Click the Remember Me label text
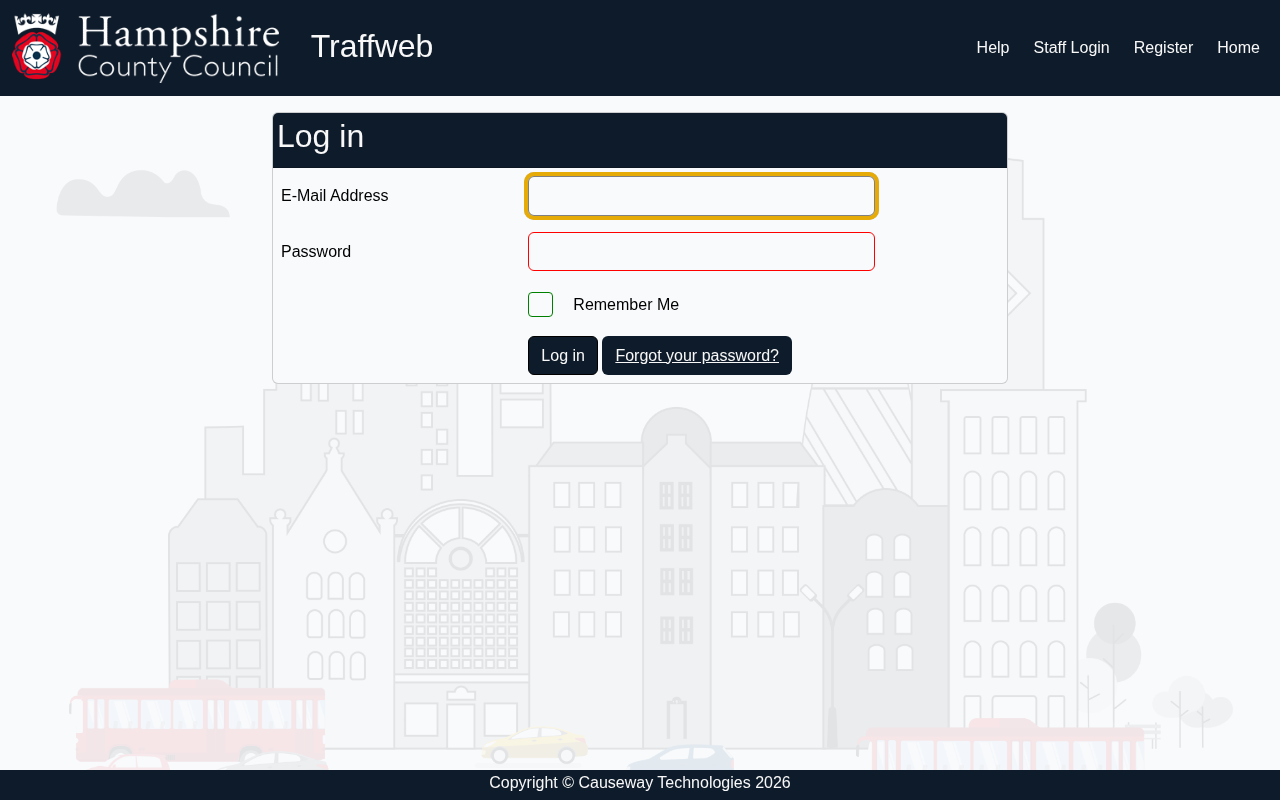 click(626, 305)
